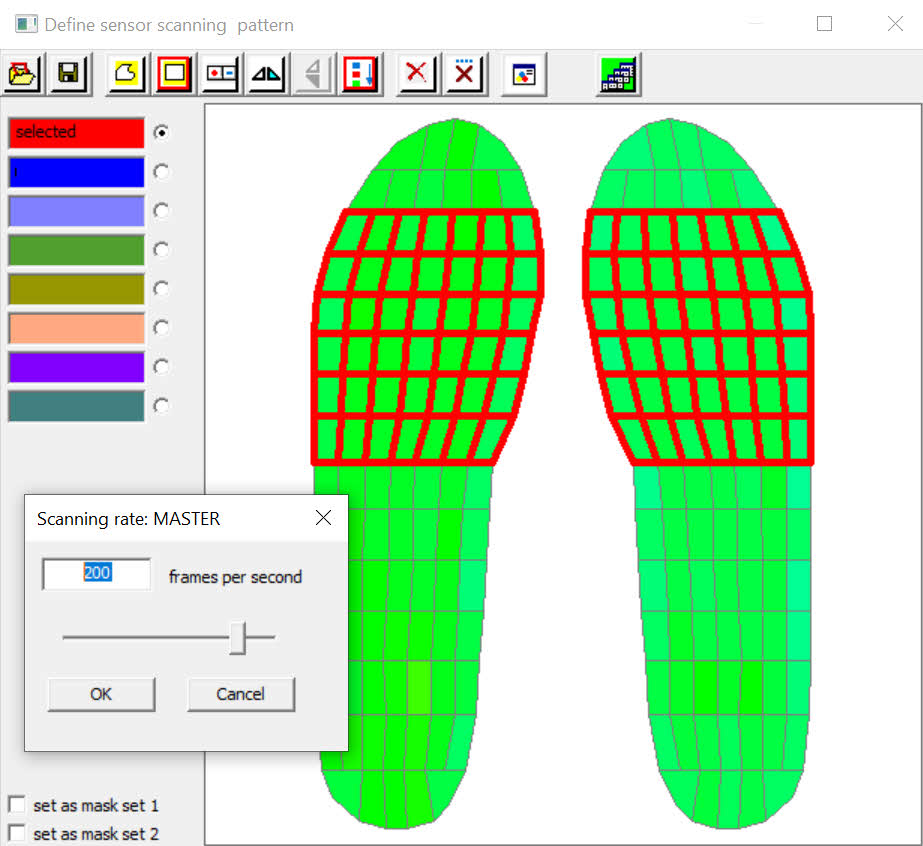Select the rectangle selection tool

(x=174, y=74)
